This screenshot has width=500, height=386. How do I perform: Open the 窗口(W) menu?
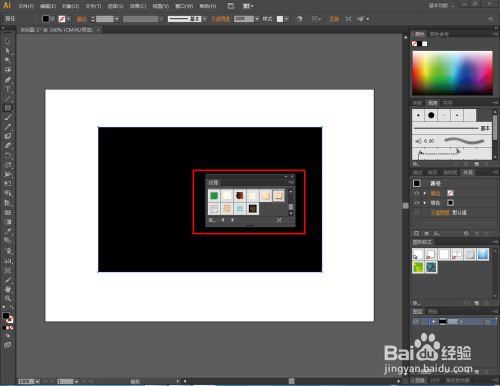(x=184, y=6)
